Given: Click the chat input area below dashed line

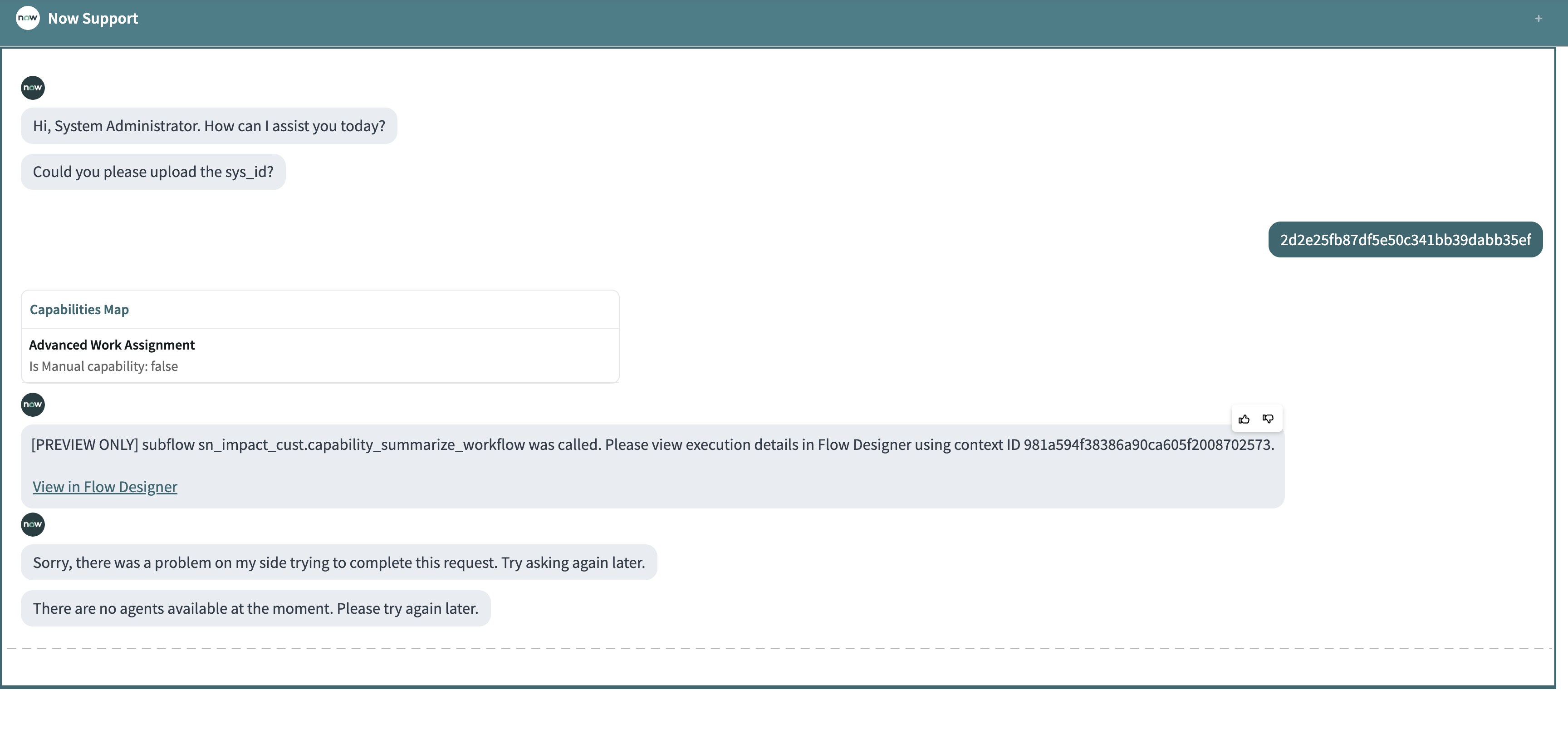Looking at the screenshot, I should coord(778,667).
